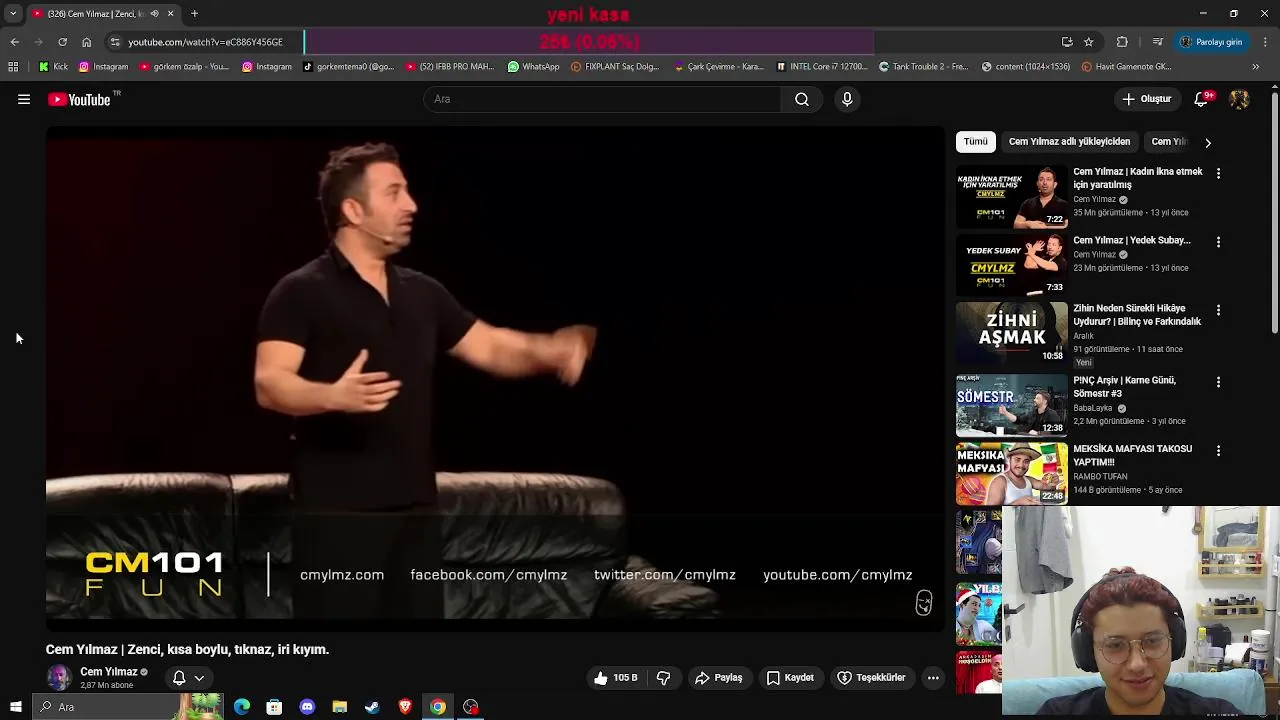The image size is (1280, 720).
Task: Bookmark this page with the star
Action: tap(1089, 42)
